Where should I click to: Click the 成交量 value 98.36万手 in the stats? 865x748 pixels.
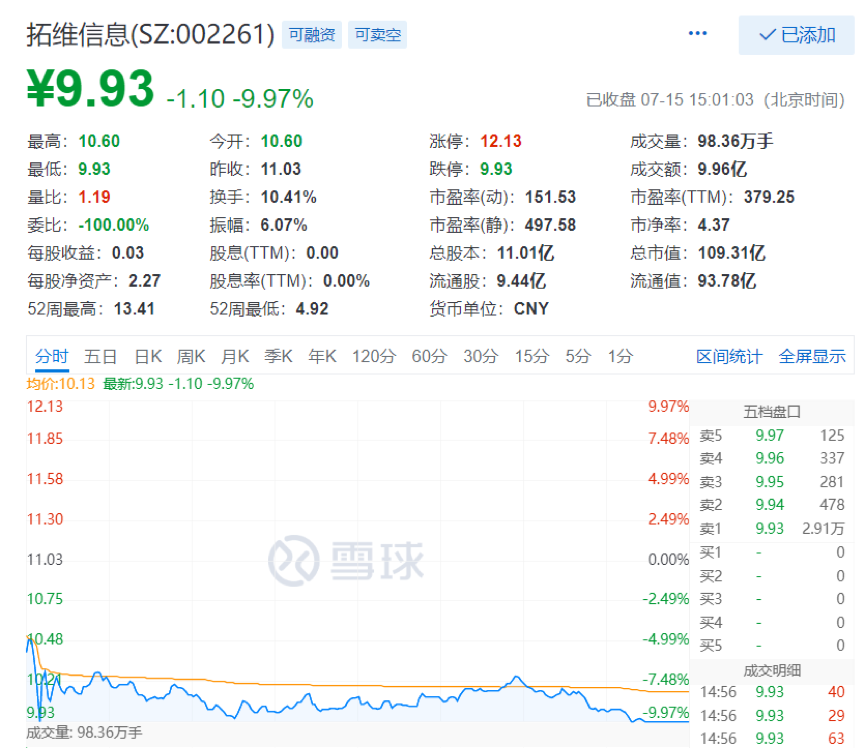tap(735, 141)
